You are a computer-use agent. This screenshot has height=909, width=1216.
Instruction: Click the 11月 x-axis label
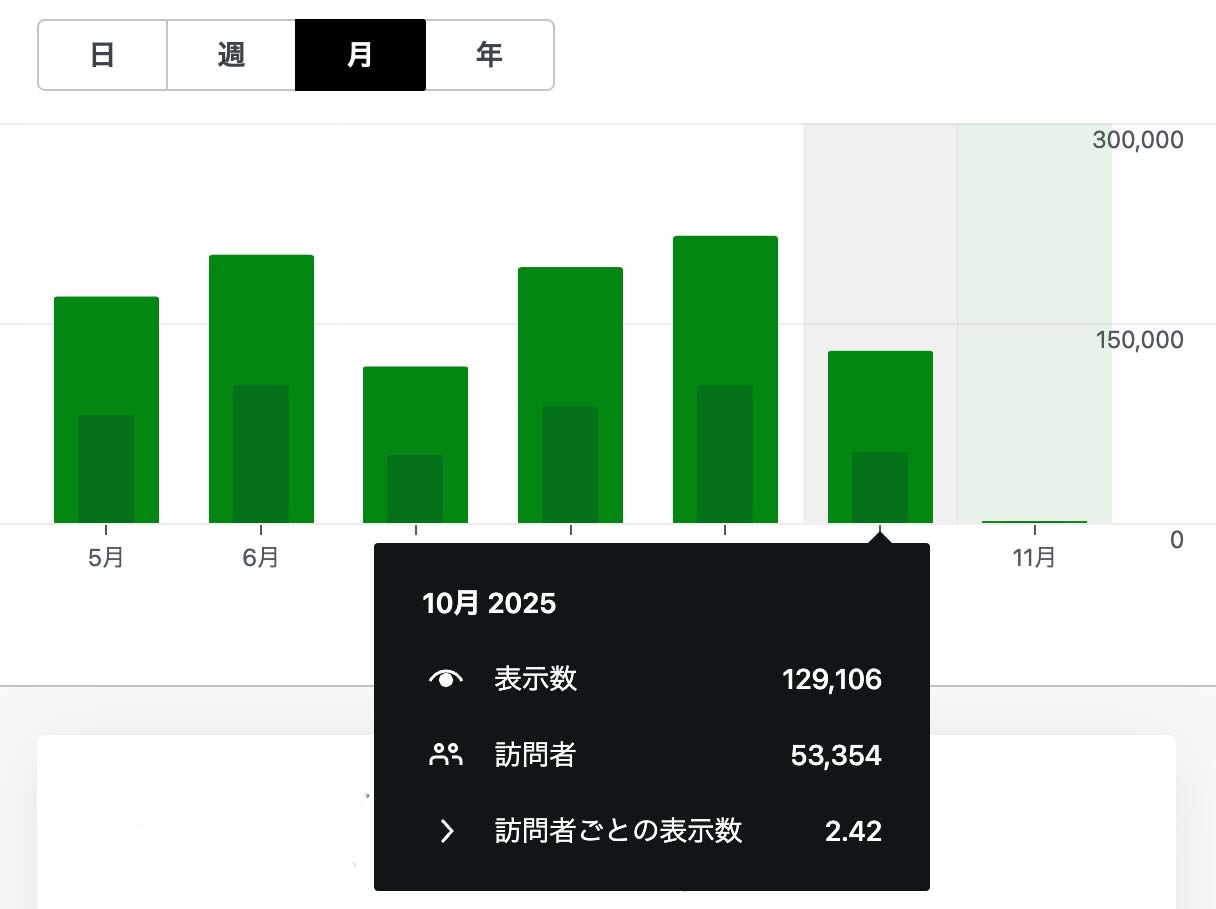point(1034,558)
